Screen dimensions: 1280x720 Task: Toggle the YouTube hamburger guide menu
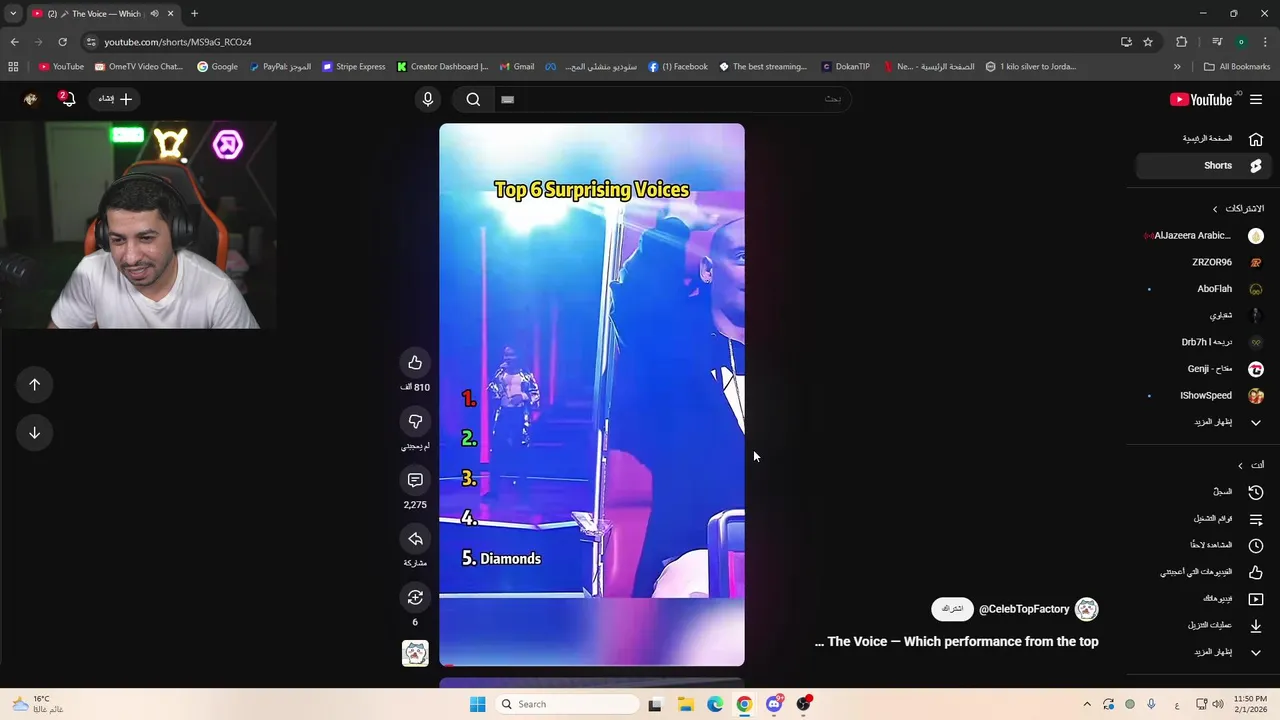(x=1256, y=99)
